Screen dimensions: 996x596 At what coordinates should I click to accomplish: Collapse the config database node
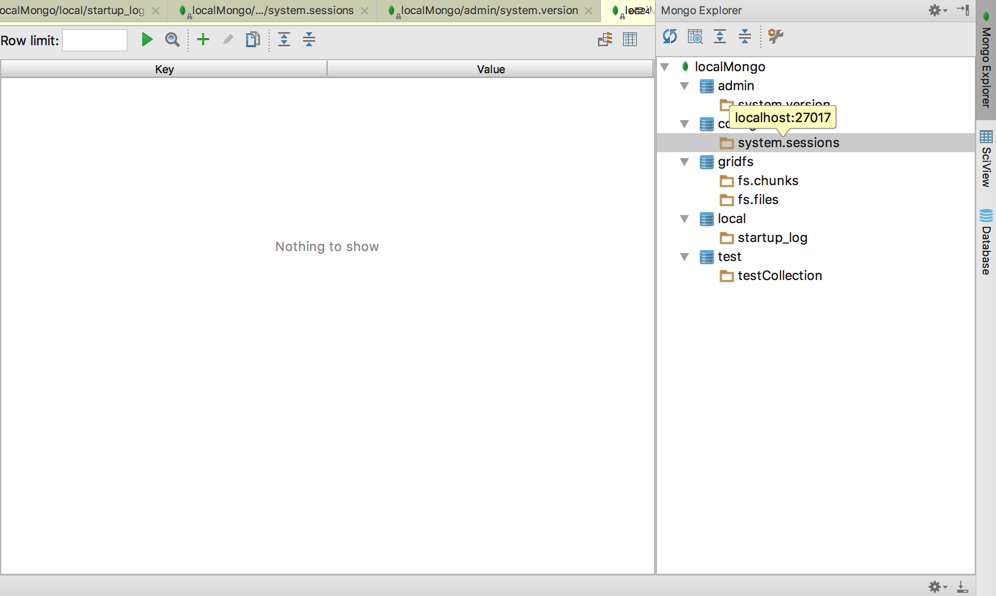[684, 124]
